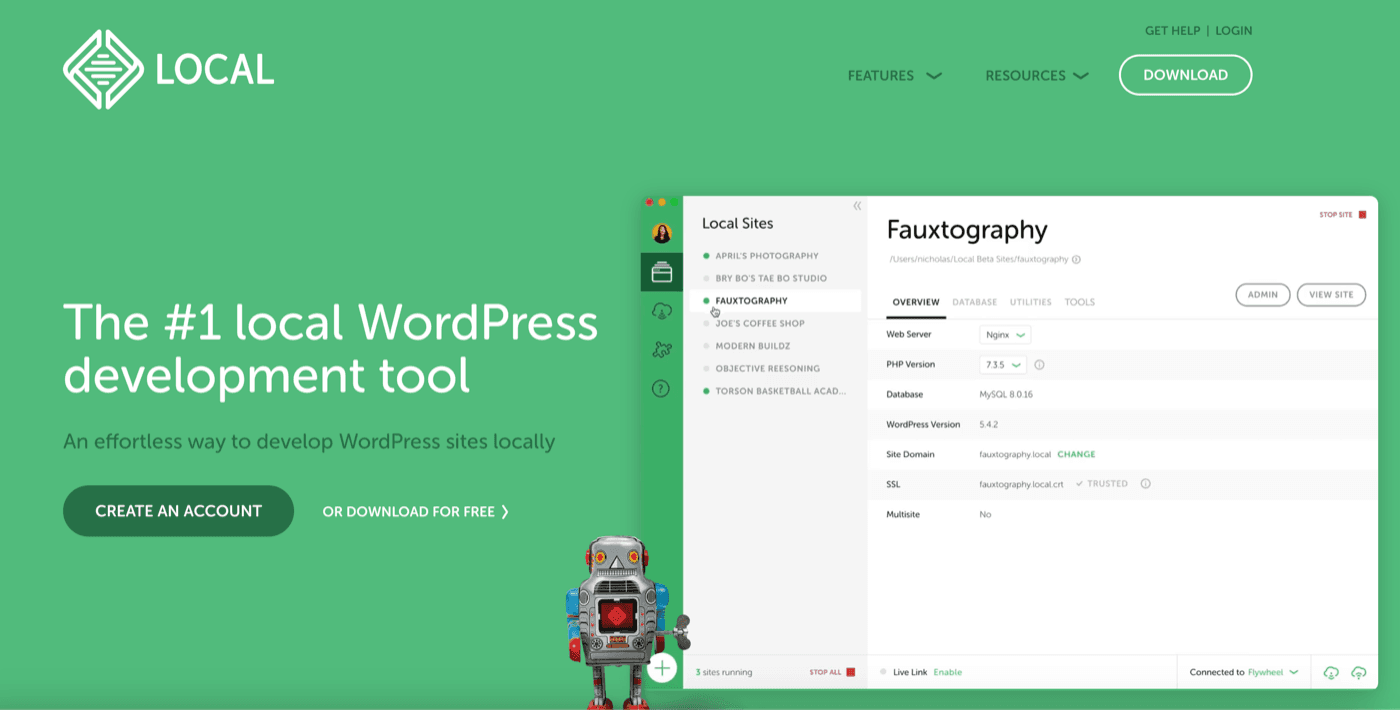This screenshot has width=1400, height=710.
Task: Click the pull from Flywheel cloud download icon
Action: pyautogui.click(x=1331, y=673)
